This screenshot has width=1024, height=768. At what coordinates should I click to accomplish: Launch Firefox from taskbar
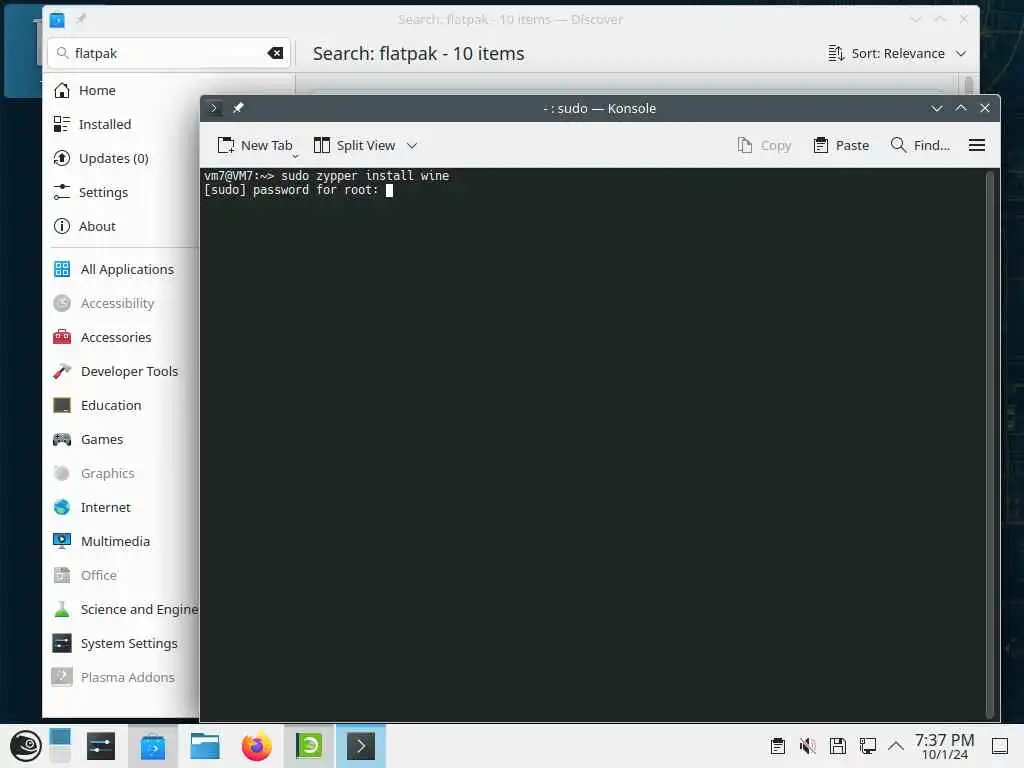click(x=257, y=746)
